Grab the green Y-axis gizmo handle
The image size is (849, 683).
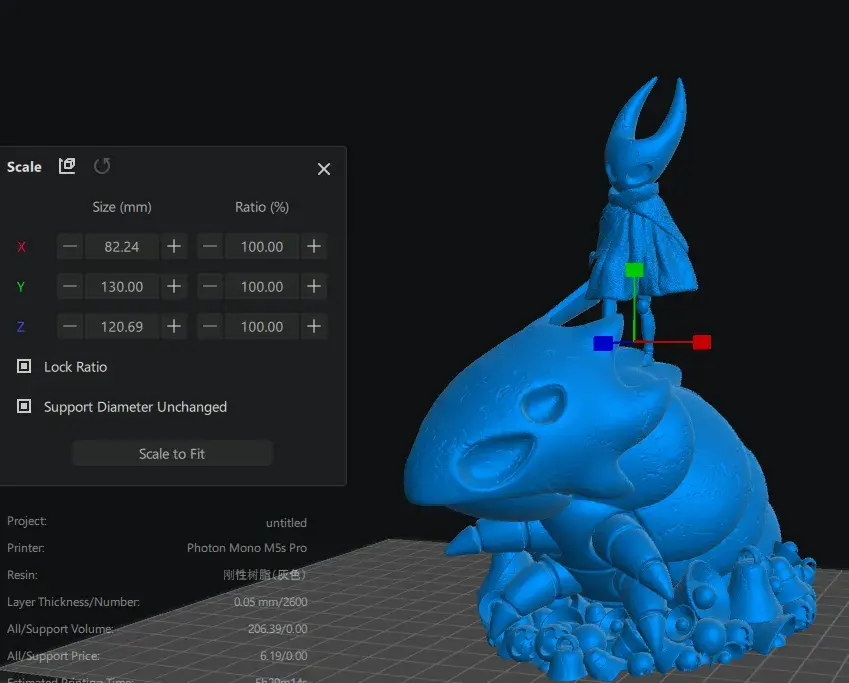(634, 270)
